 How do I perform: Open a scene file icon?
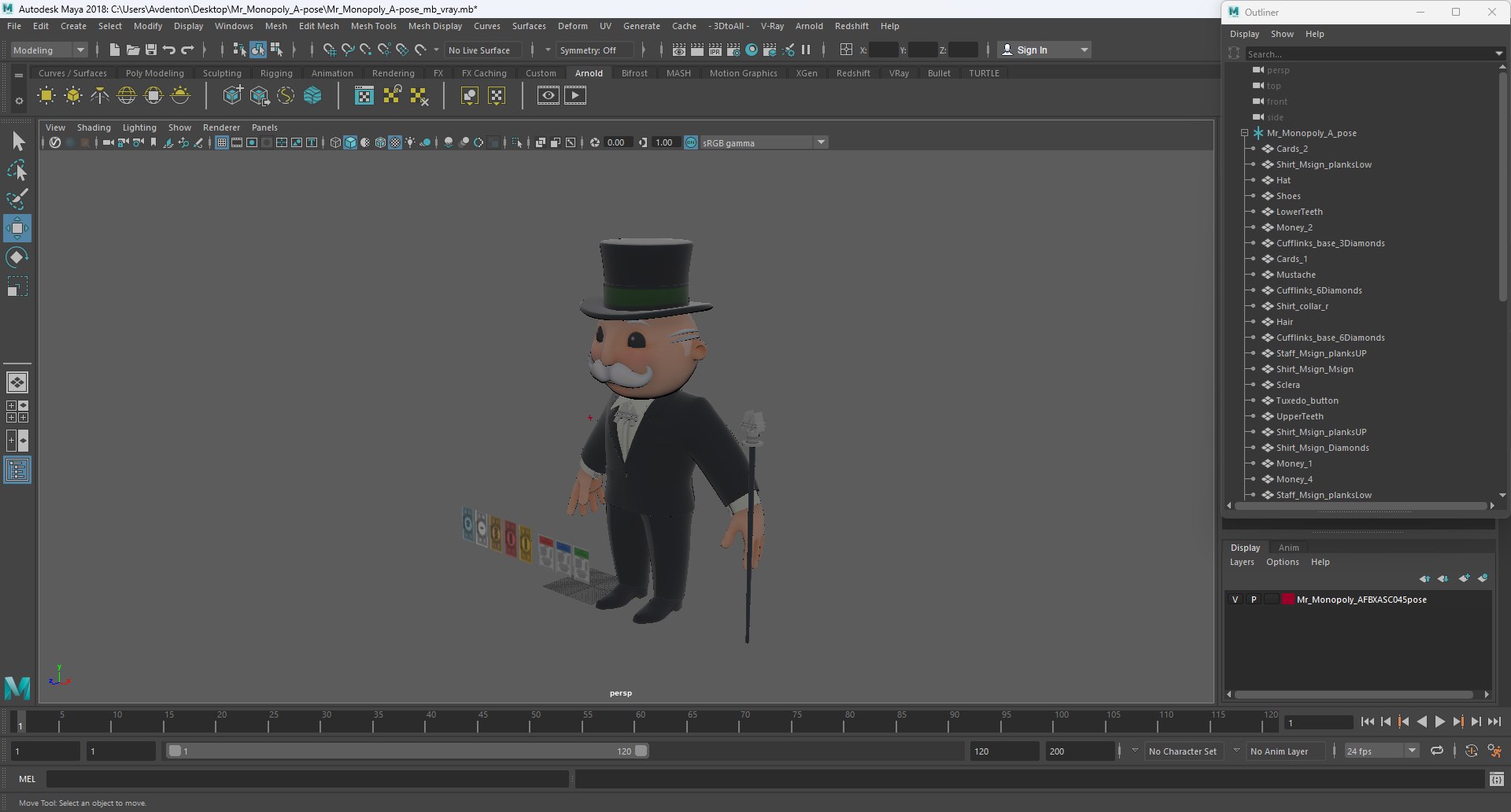coord(133,50)
